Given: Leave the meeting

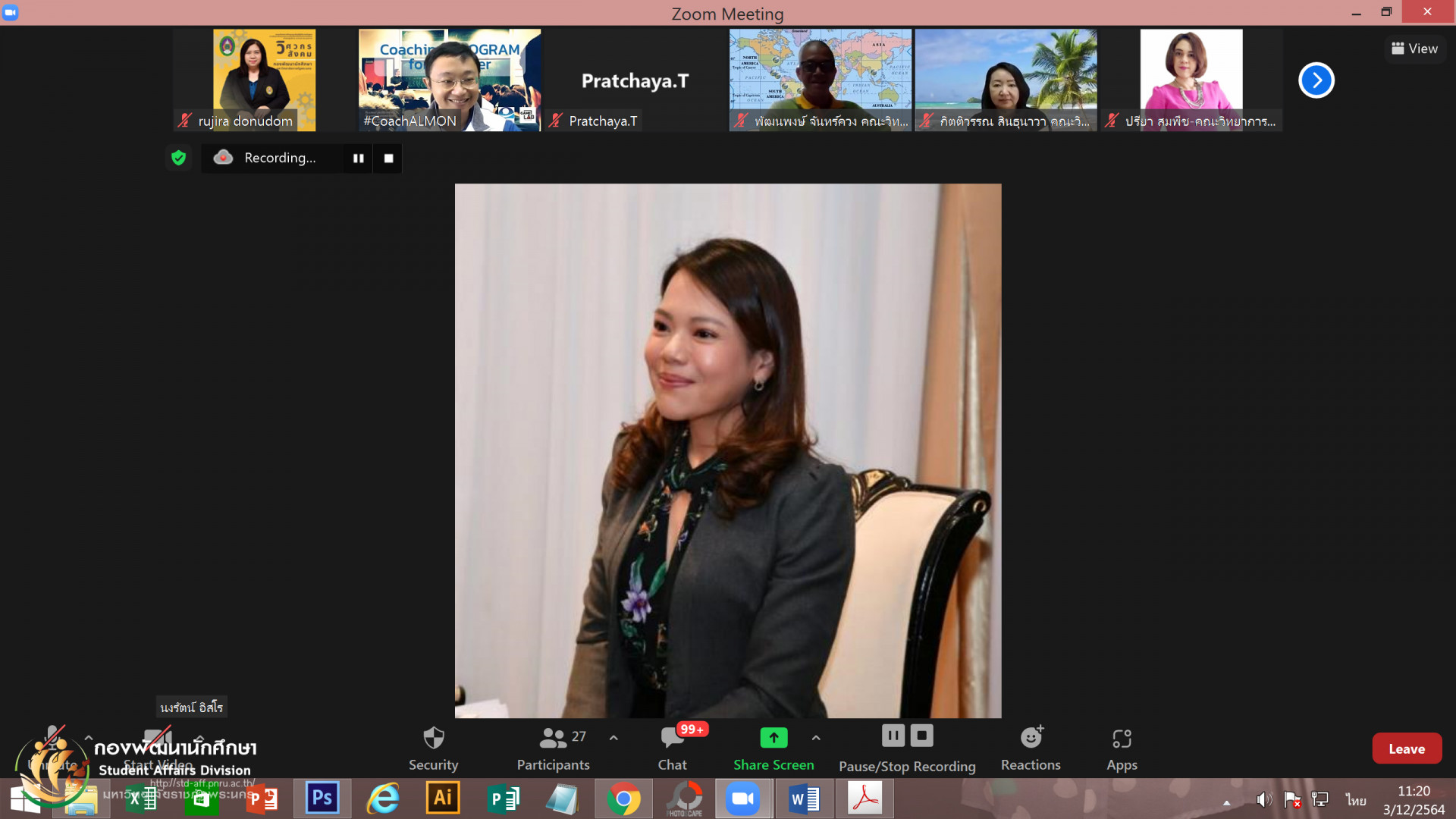Looking at the screenshot, I should click(x=1406, y=748).
